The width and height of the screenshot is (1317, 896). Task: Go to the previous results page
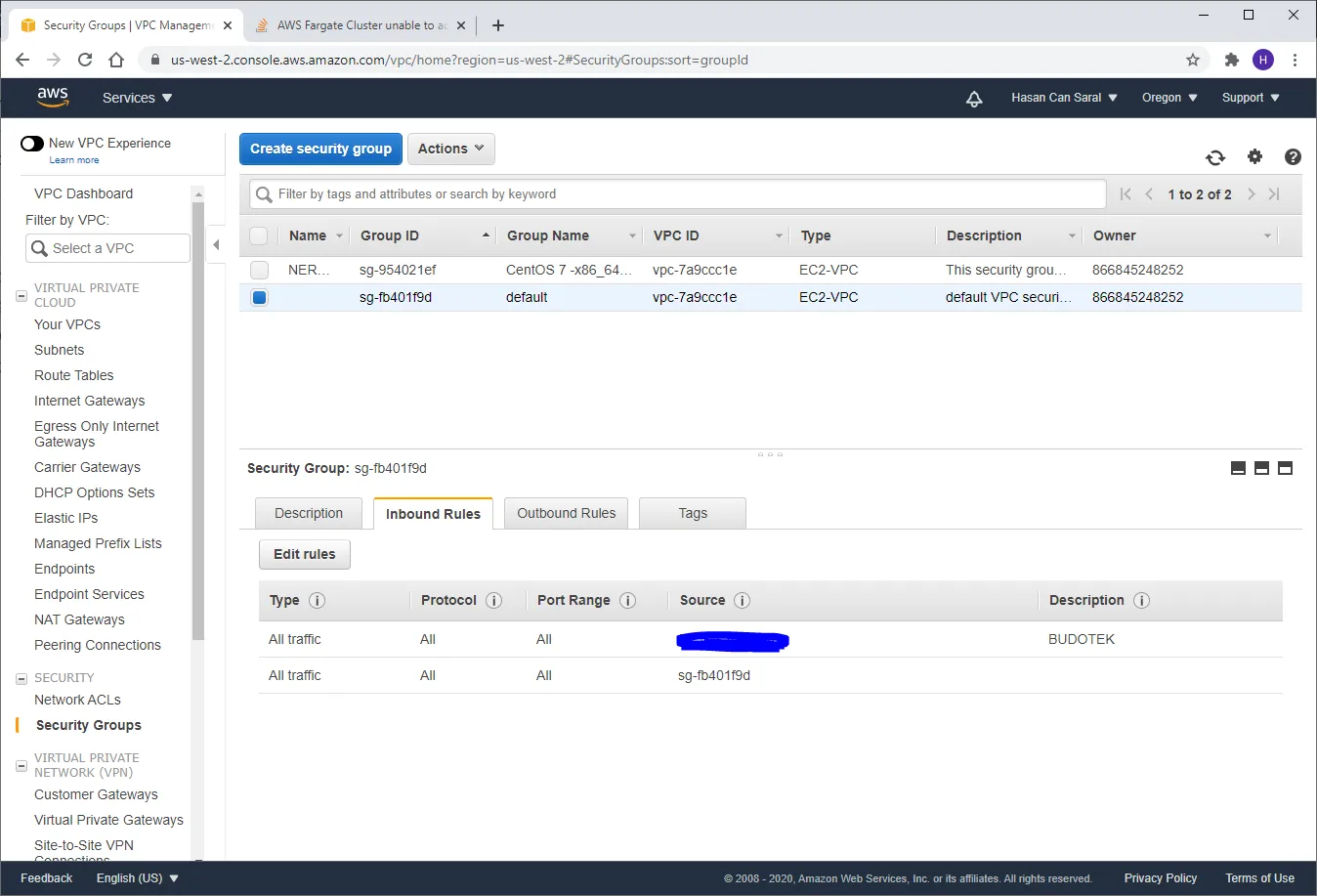click(1149, 194)
